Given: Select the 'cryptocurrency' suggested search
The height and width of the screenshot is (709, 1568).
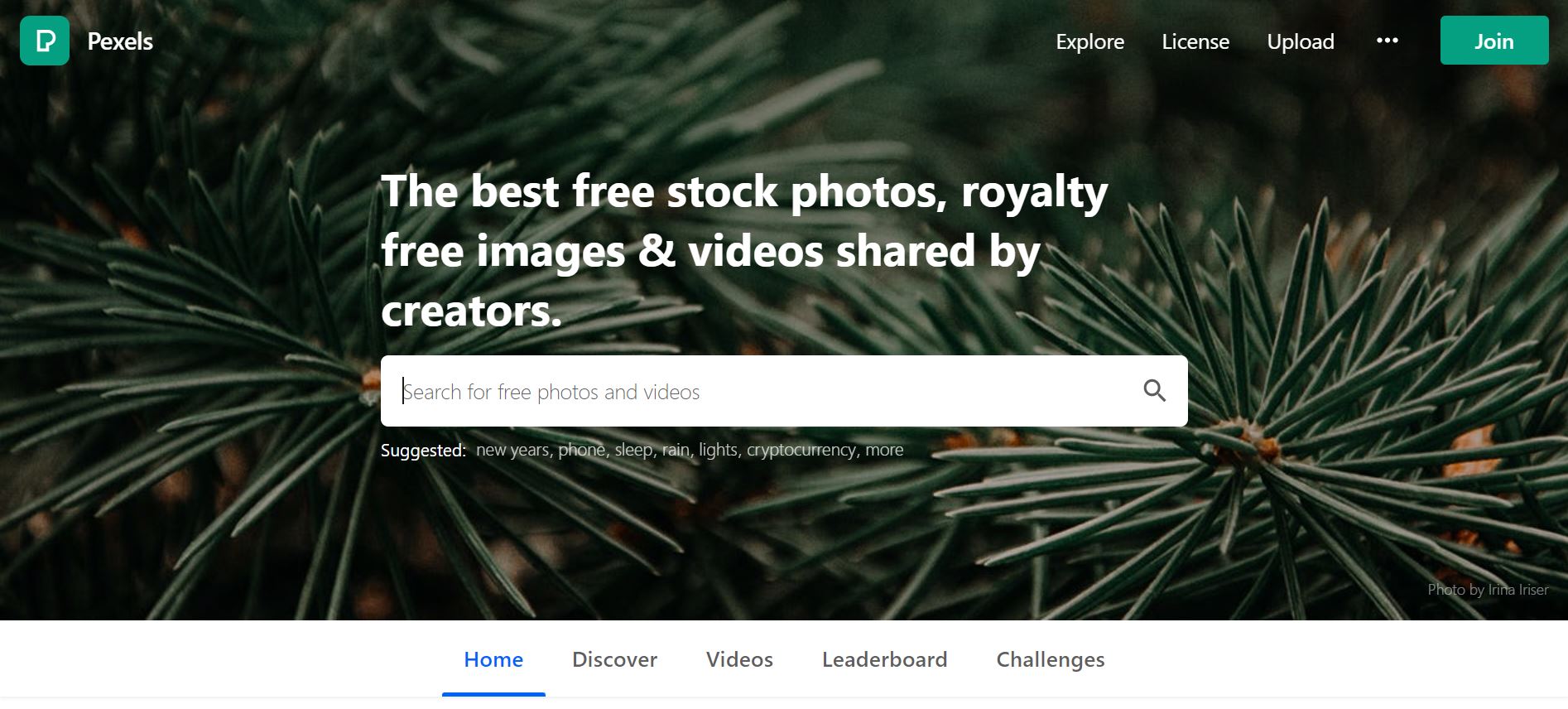Looking at the screenshot, I should pyautogui.click(x=801, y=450).
